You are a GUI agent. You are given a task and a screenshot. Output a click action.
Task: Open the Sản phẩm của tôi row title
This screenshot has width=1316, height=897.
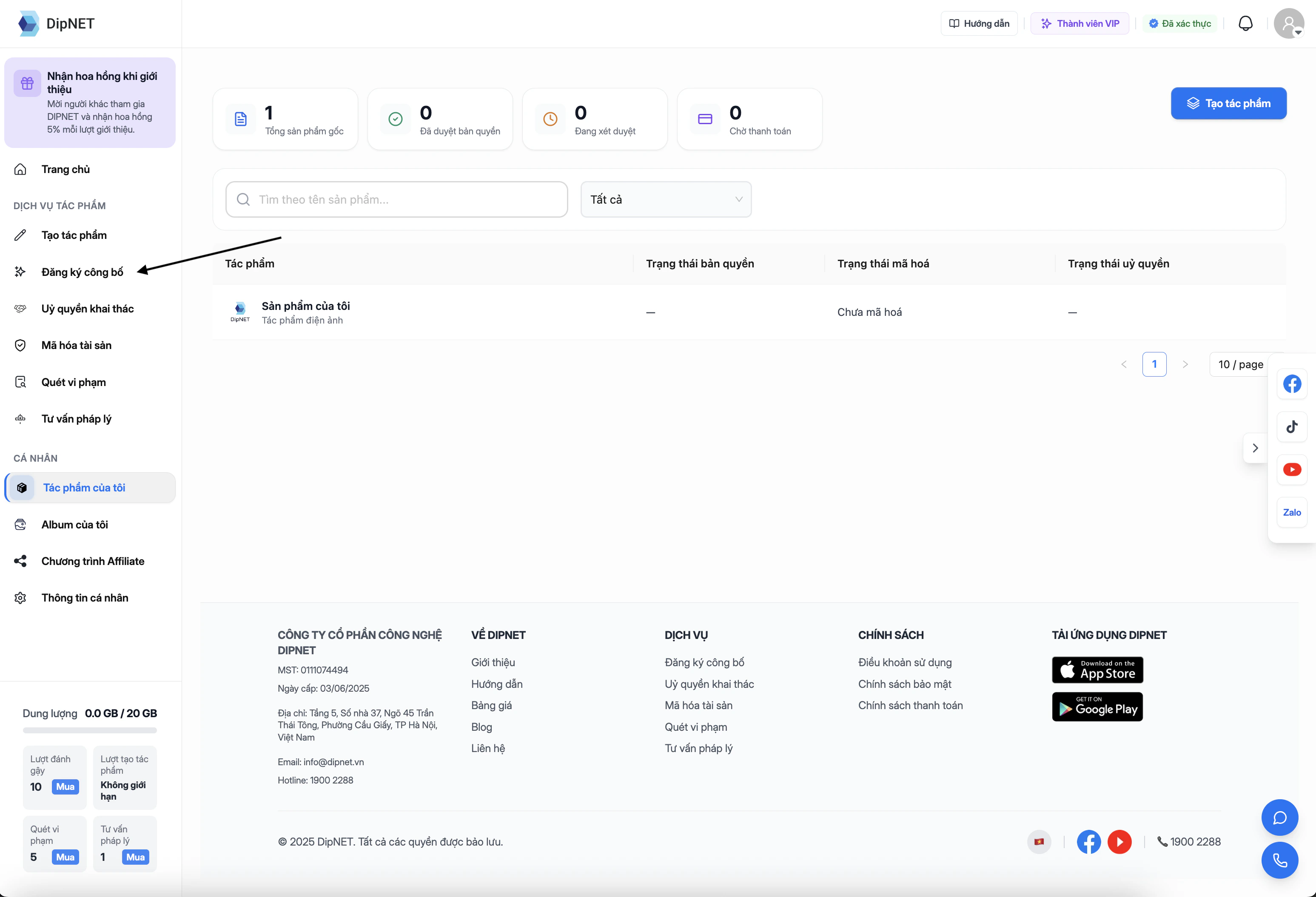[306, 306]
